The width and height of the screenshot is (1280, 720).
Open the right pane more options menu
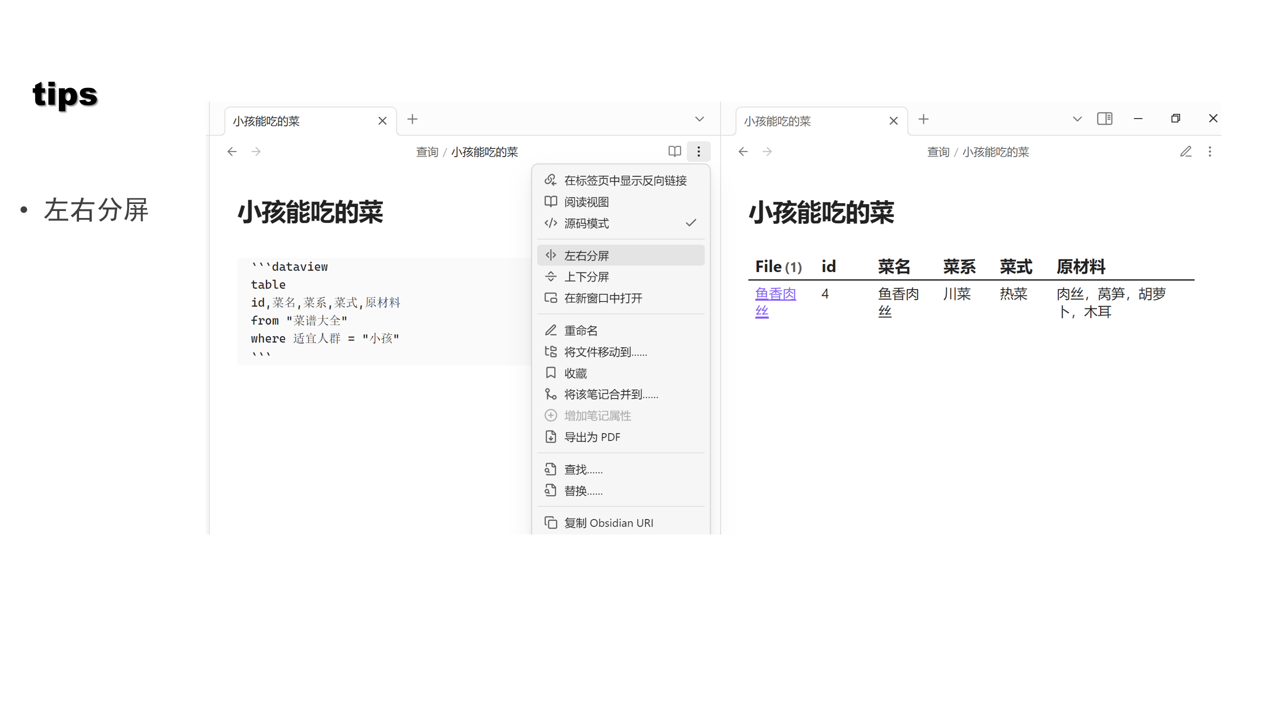[1210, 152]
